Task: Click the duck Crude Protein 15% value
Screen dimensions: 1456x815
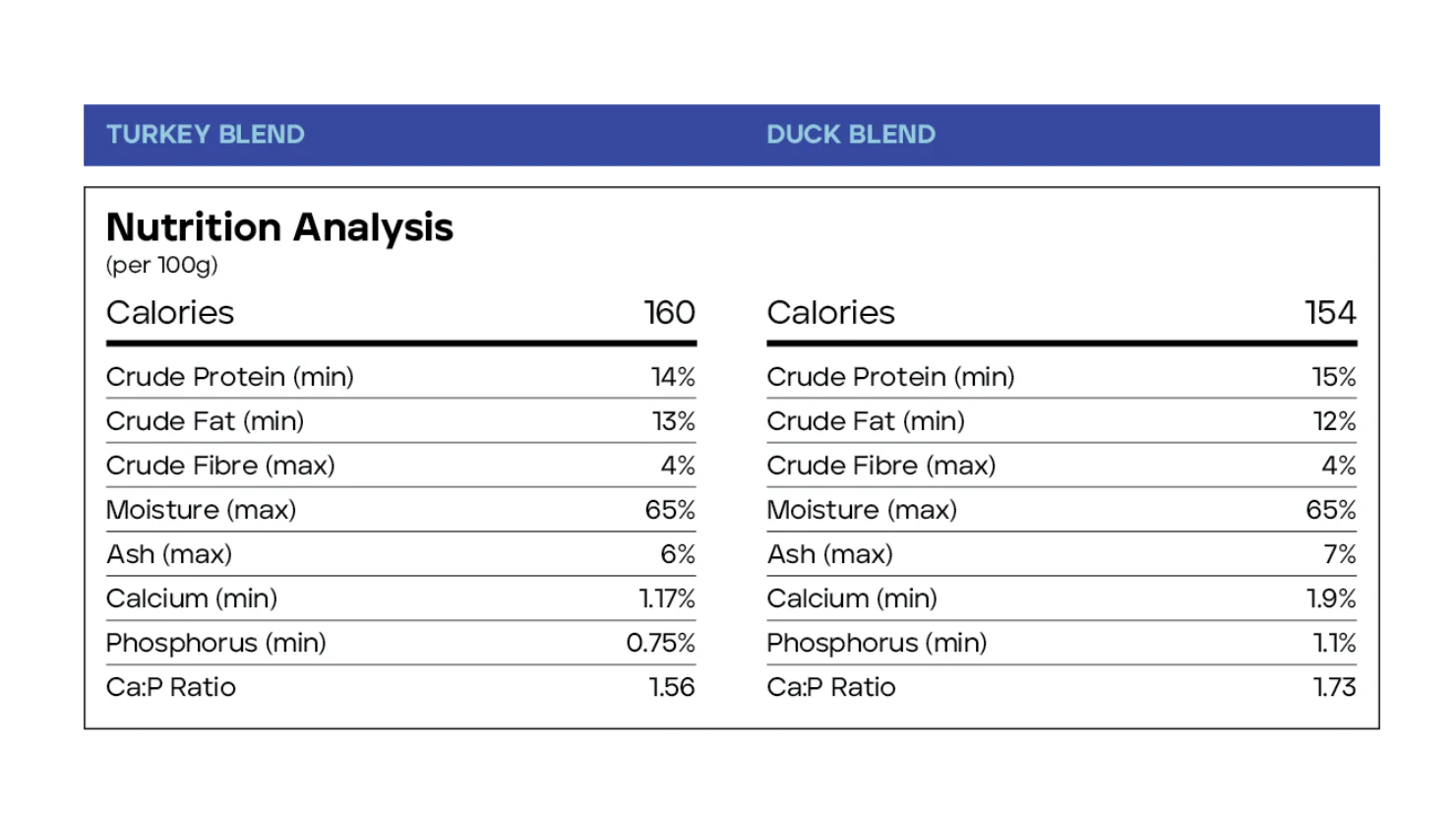Action: click(1334, 377)
